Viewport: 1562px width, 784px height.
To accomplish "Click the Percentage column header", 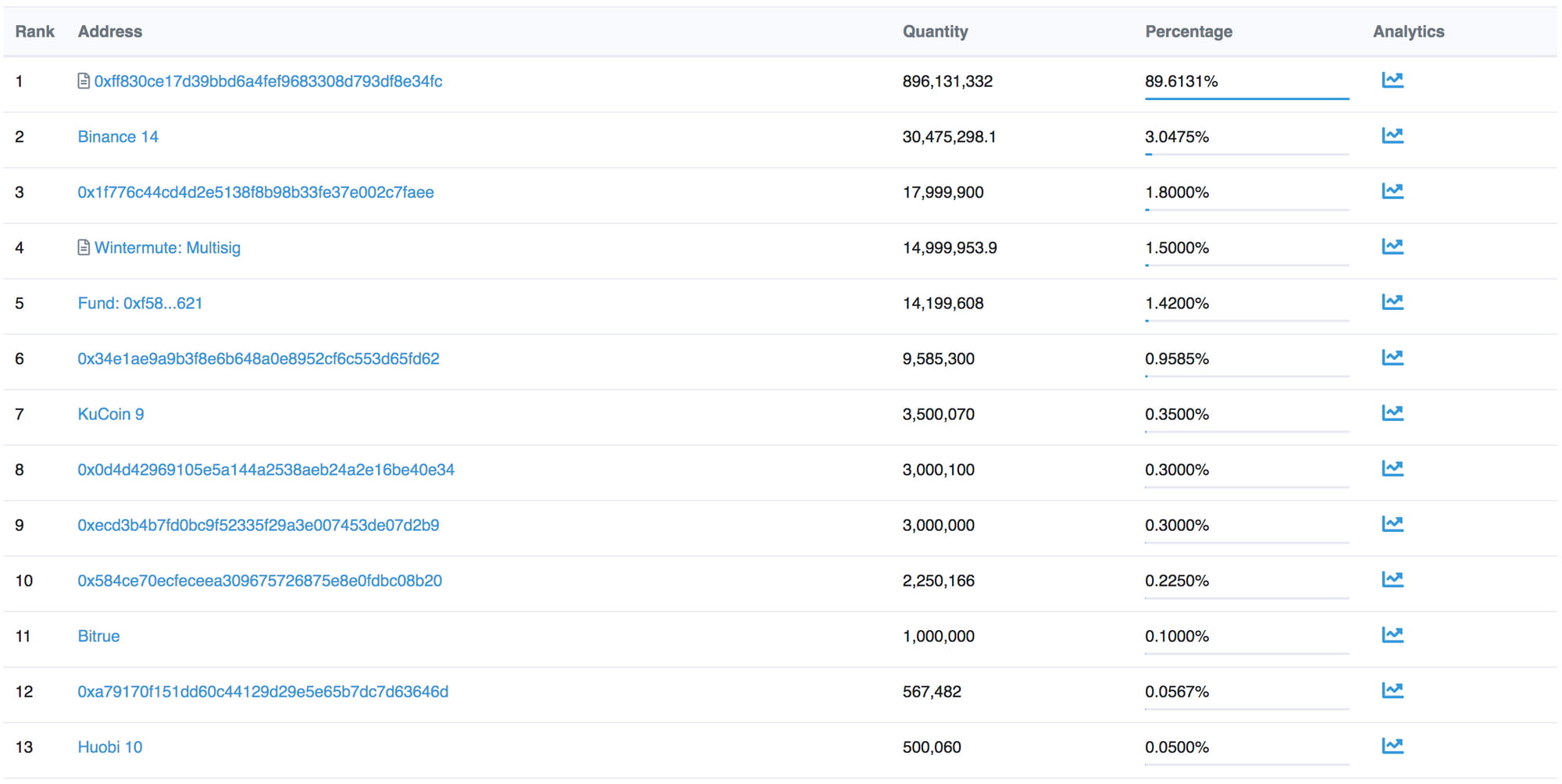I will (x=1188, y=31).
